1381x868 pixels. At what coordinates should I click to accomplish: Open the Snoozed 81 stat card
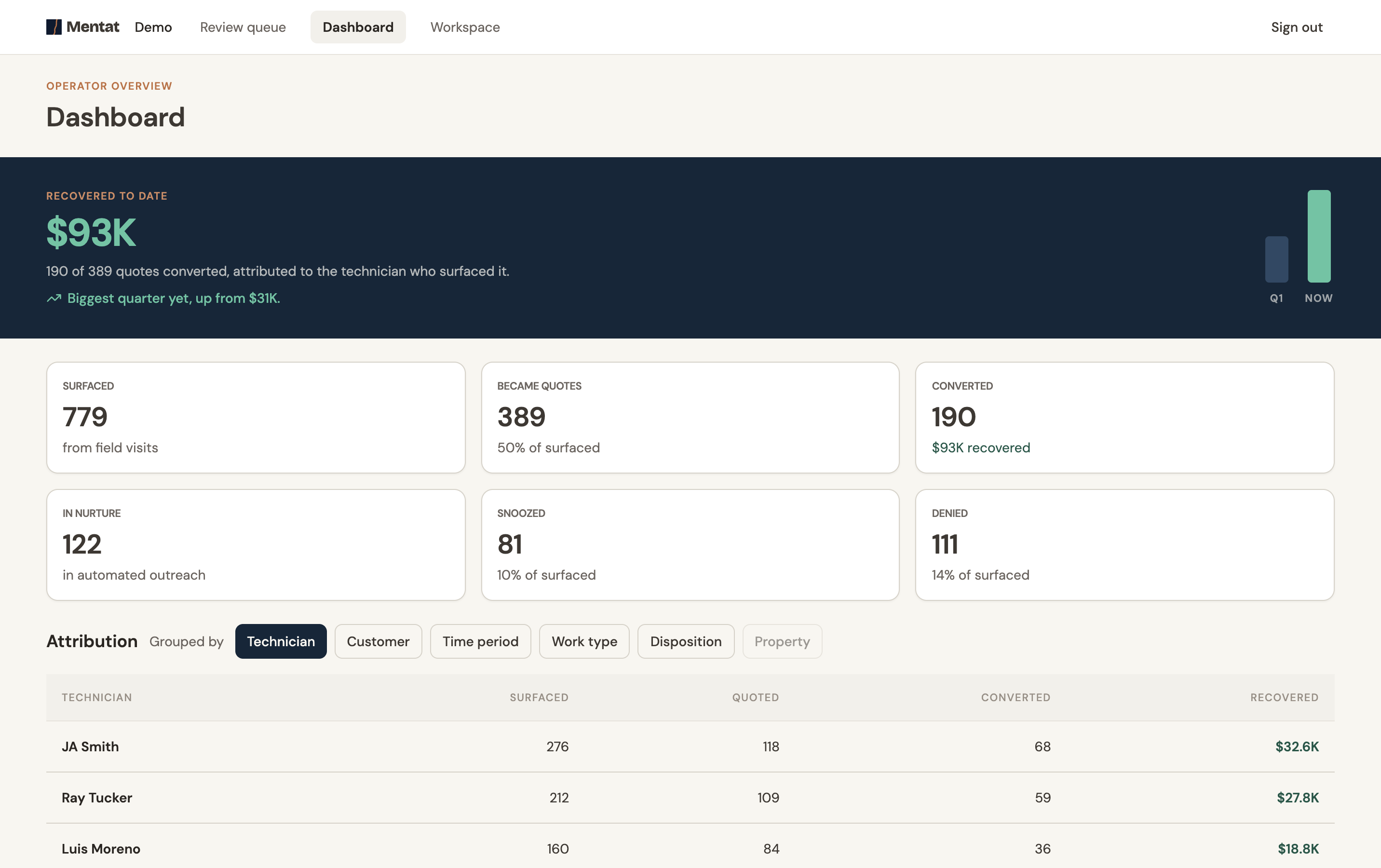click(690, 545)
